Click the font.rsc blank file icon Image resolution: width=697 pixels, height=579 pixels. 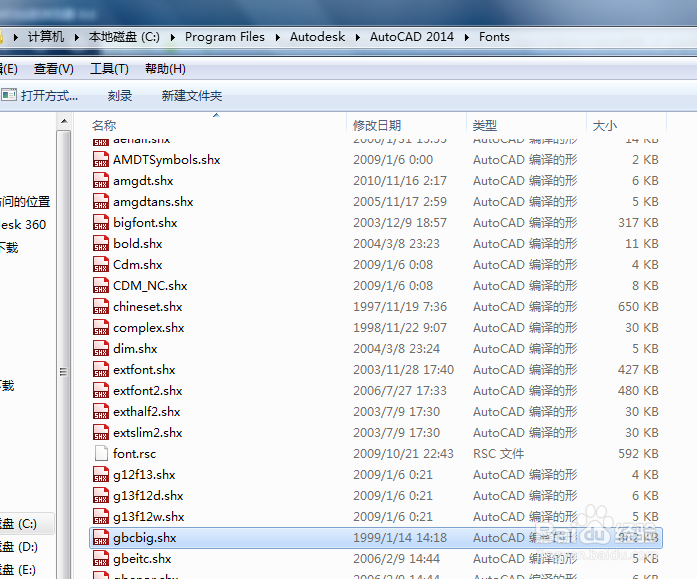[x=101, y=453]
